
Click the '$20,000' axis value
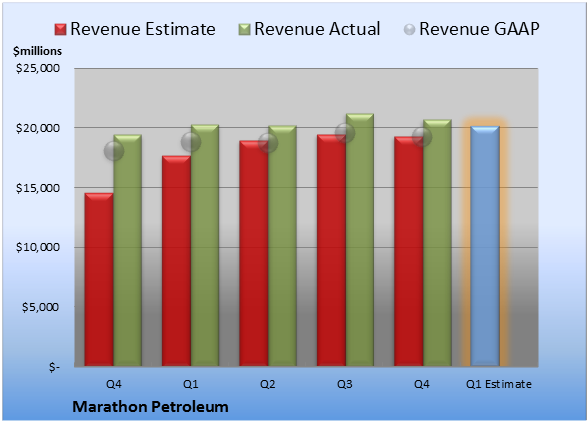(38, 128)
